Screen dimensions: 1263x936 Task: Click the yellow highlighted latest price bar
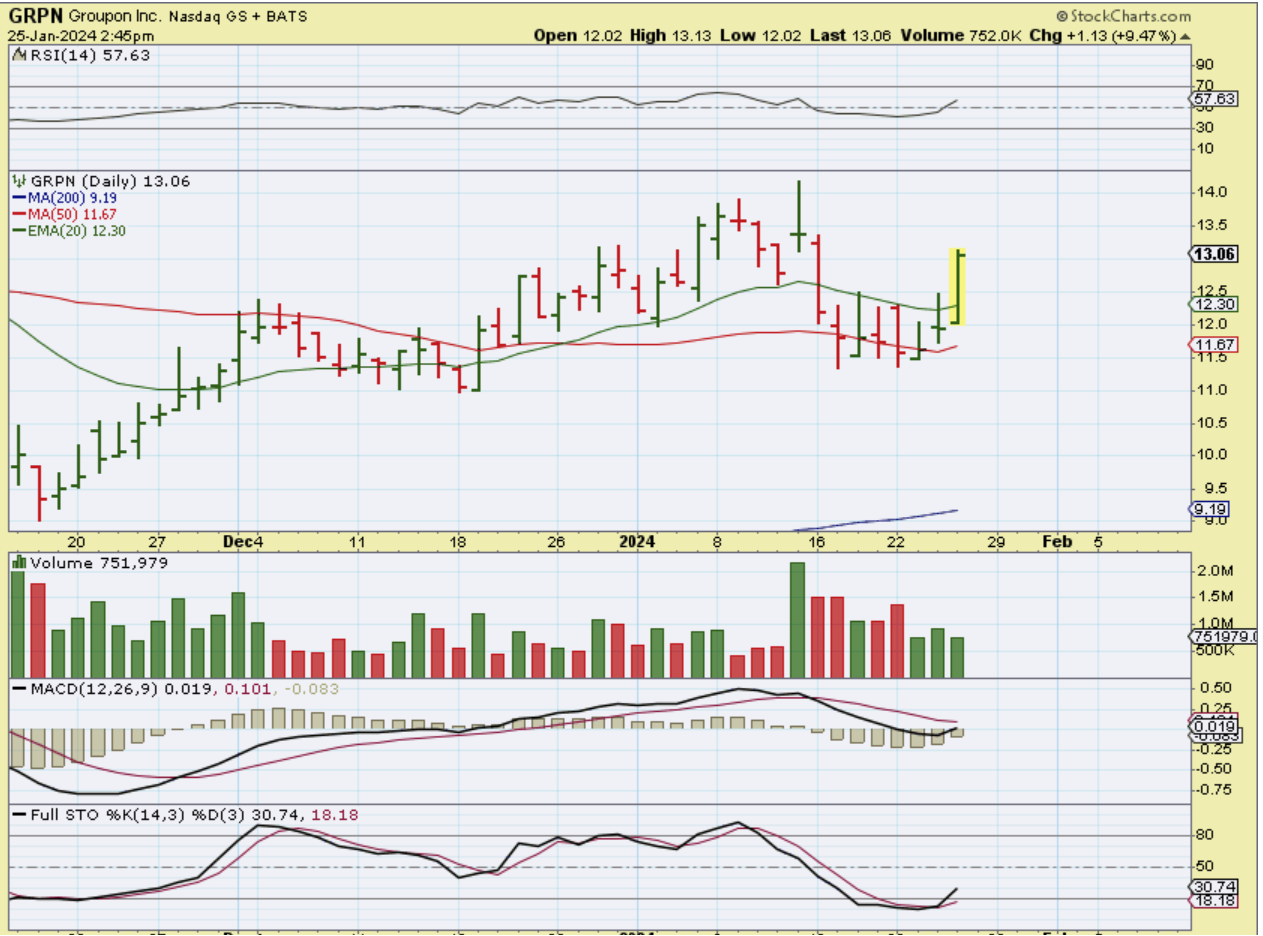[957, 286]
